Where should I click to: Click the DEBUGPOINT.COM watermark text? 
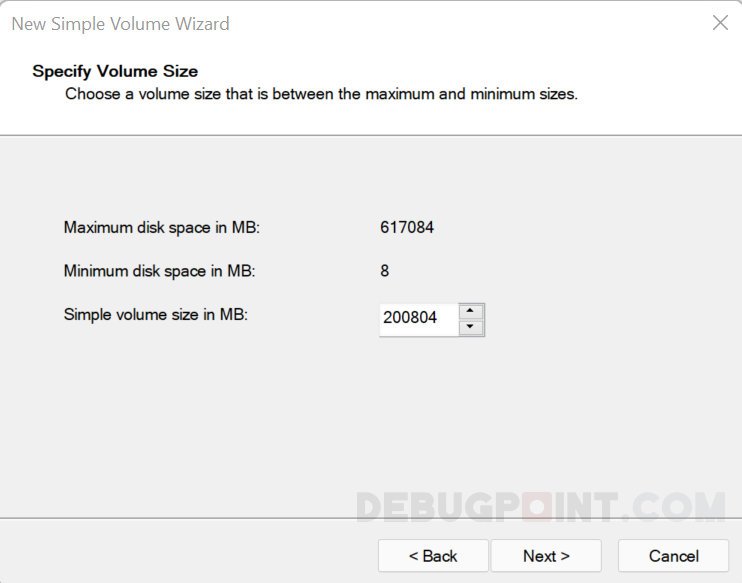540,507
